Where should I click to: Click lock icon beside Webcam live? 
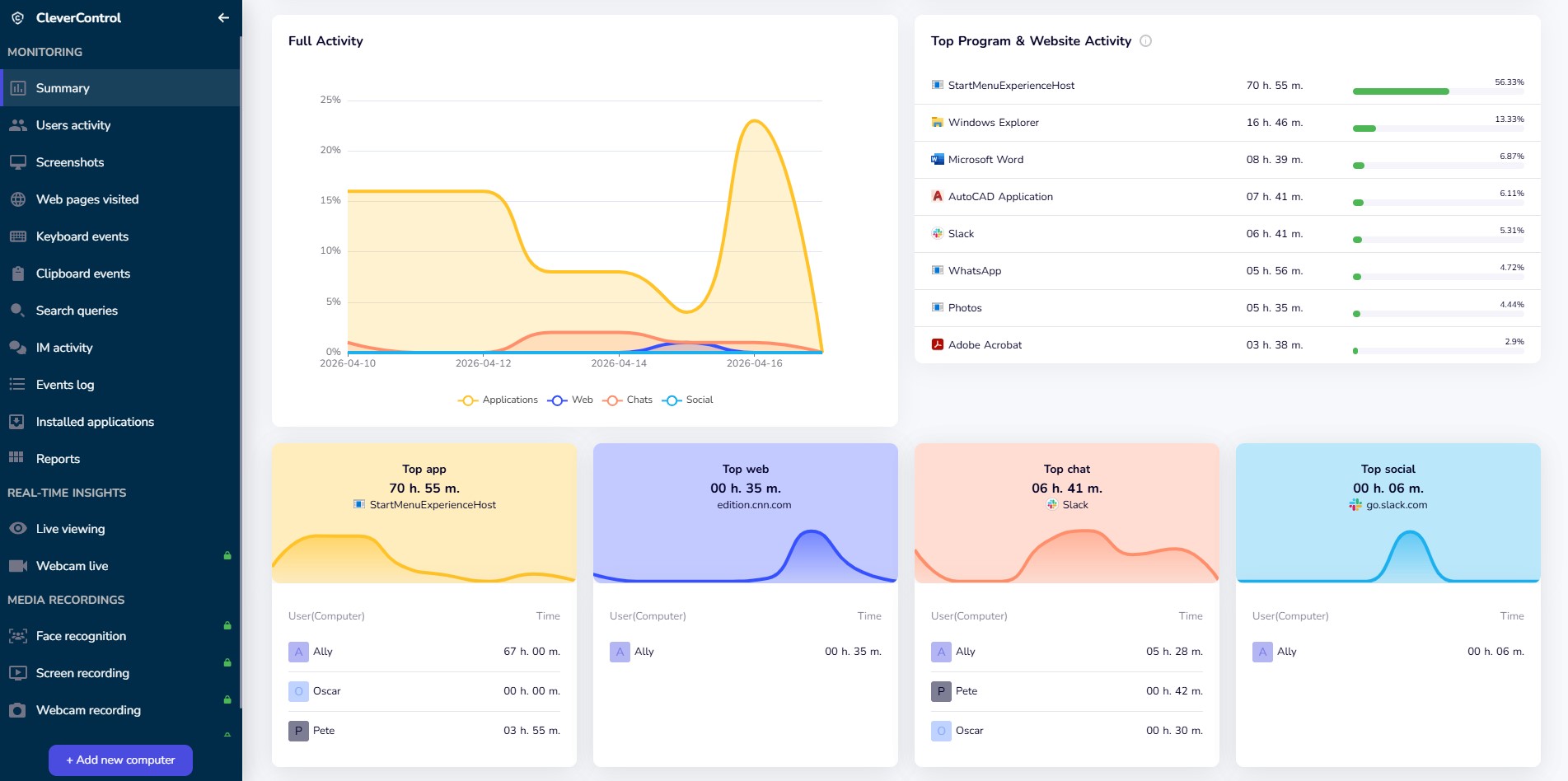(227, 555)
